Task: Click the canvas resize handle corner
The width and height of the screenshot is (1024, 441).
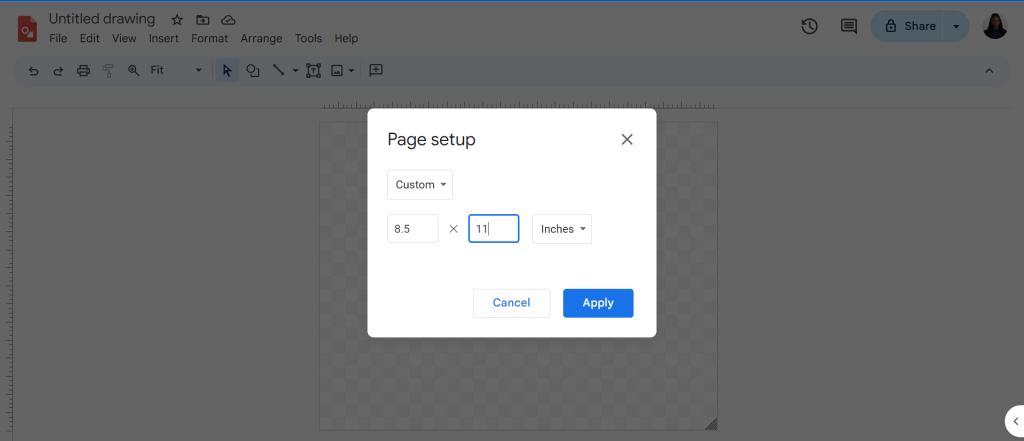Action: pyautogui.click(x=711, y=424)
